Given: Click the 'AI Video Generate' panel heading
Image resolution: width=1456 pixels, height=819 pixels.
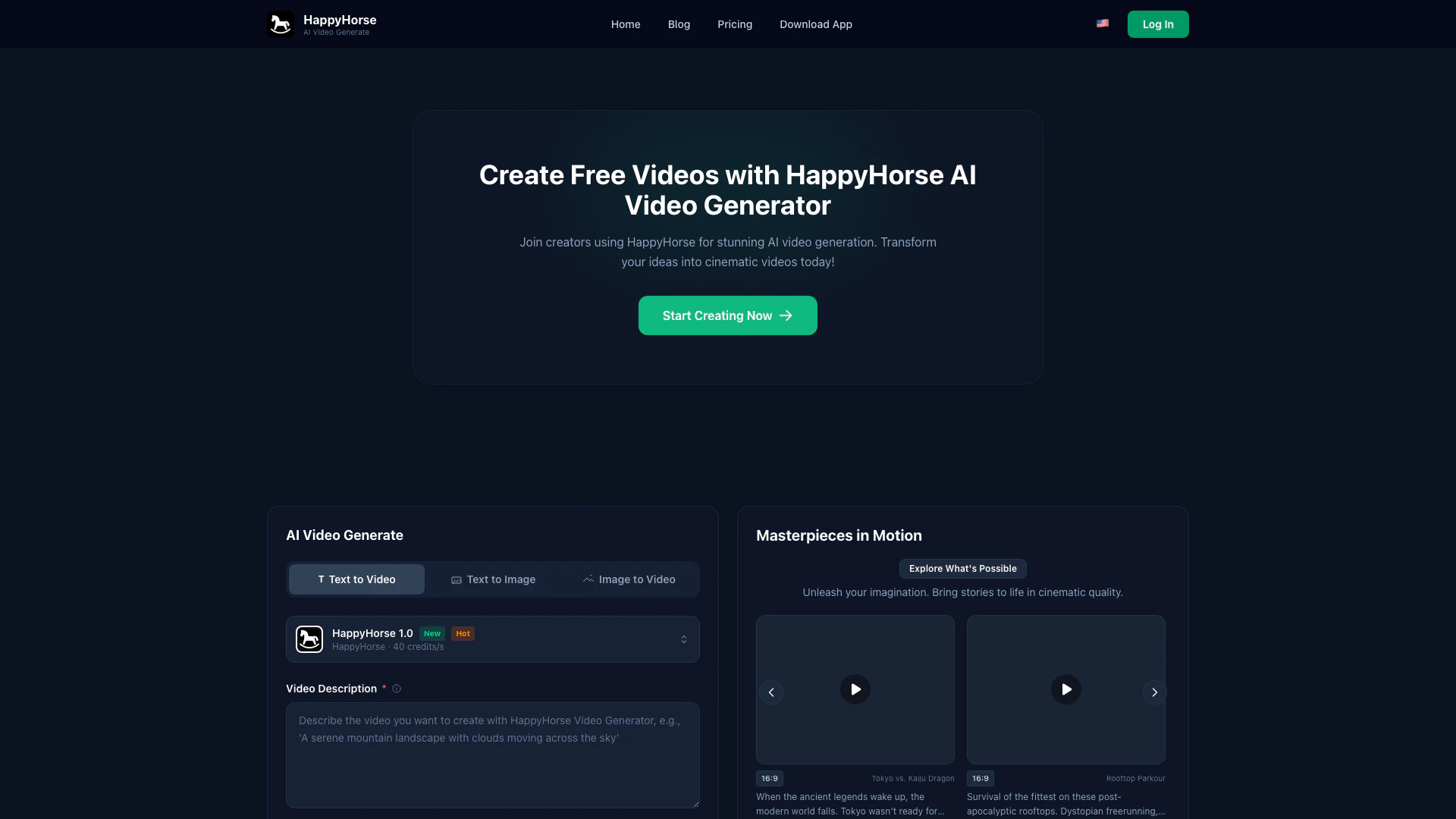Looking at the screenshot, I should [344, 535].
